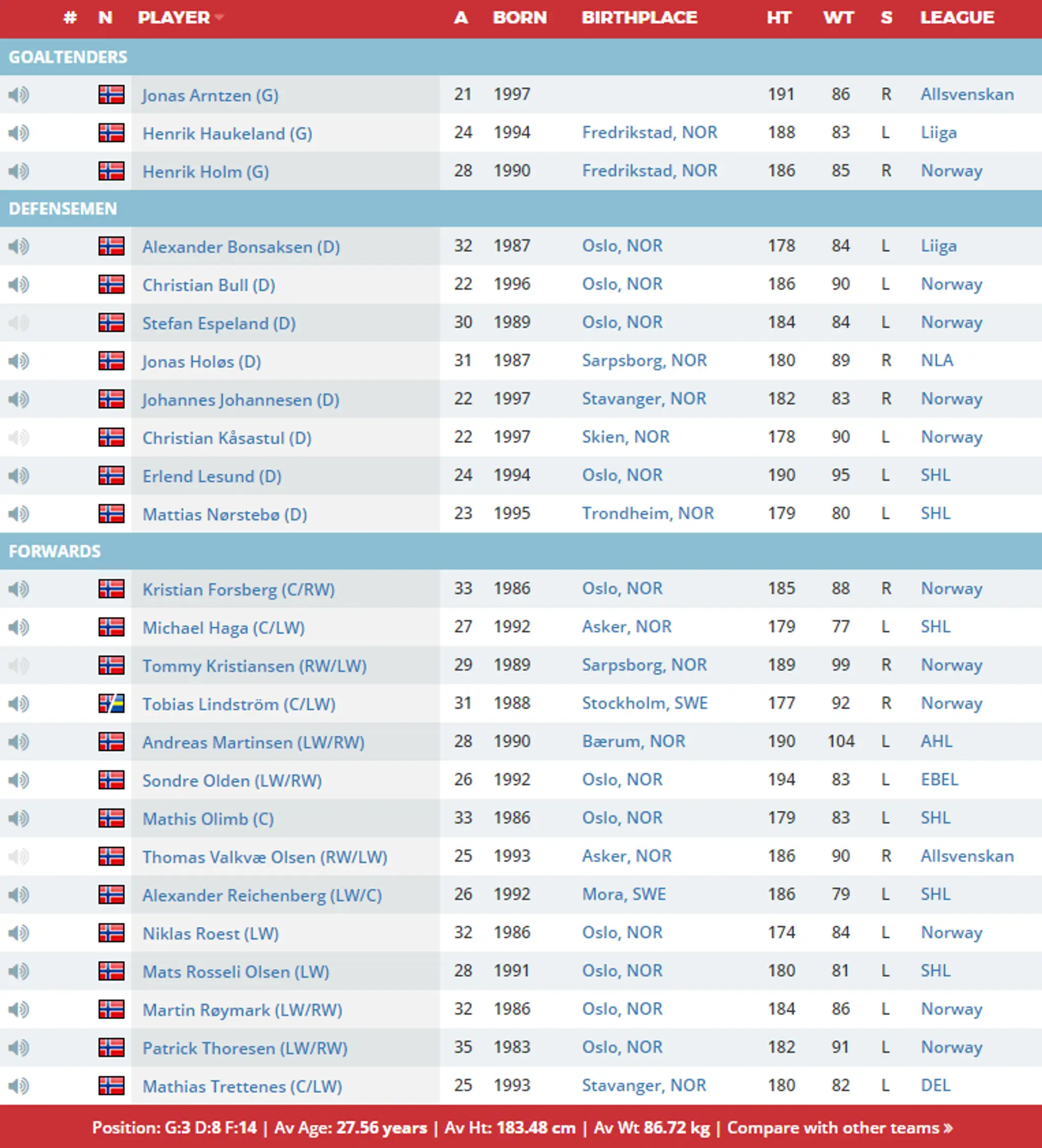
Task: Sort roster by LEAGUE column header
Action: pos(957,18)
